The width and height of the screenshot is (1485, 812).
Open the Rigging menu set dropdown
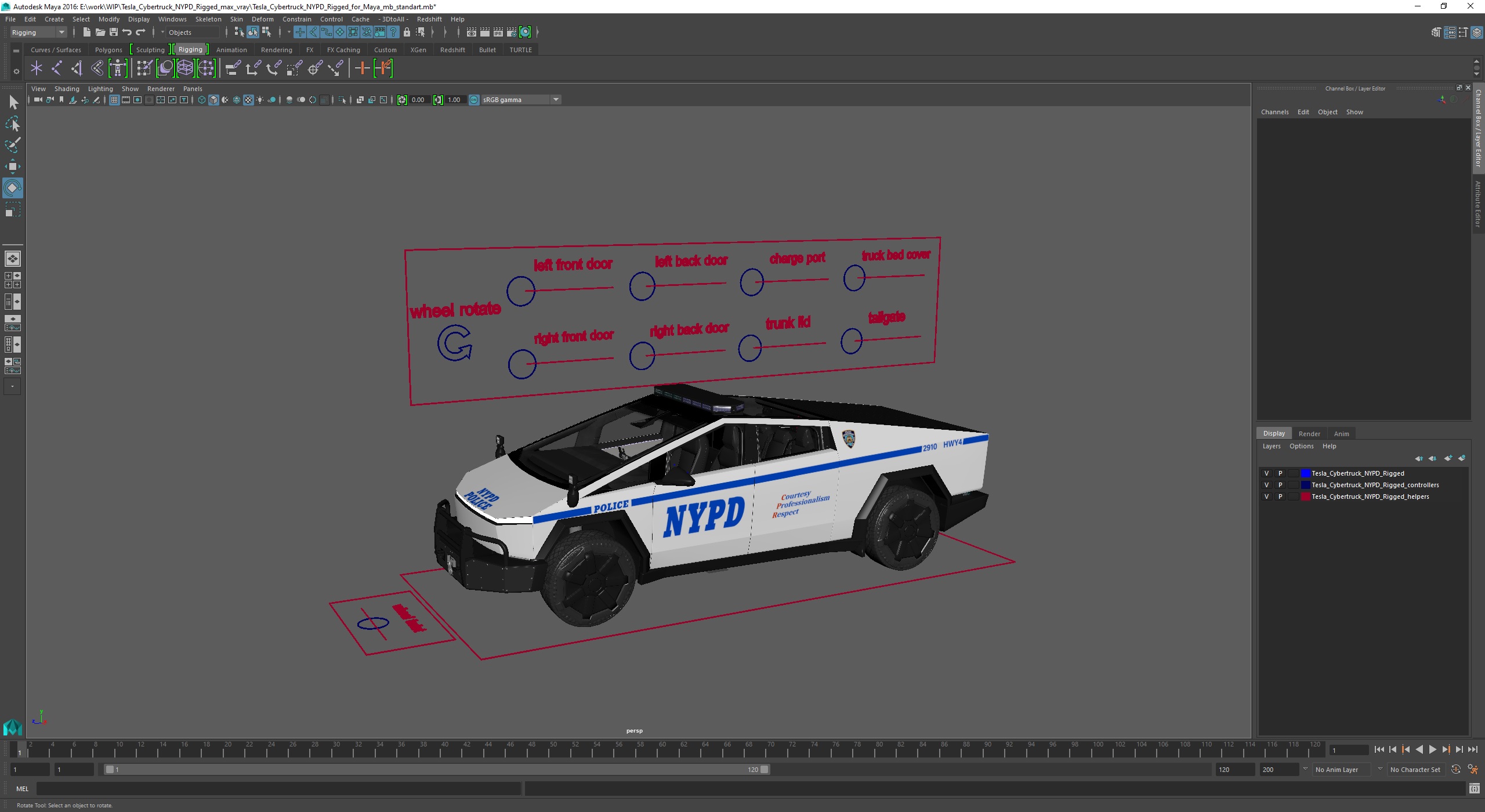[39, 32]
